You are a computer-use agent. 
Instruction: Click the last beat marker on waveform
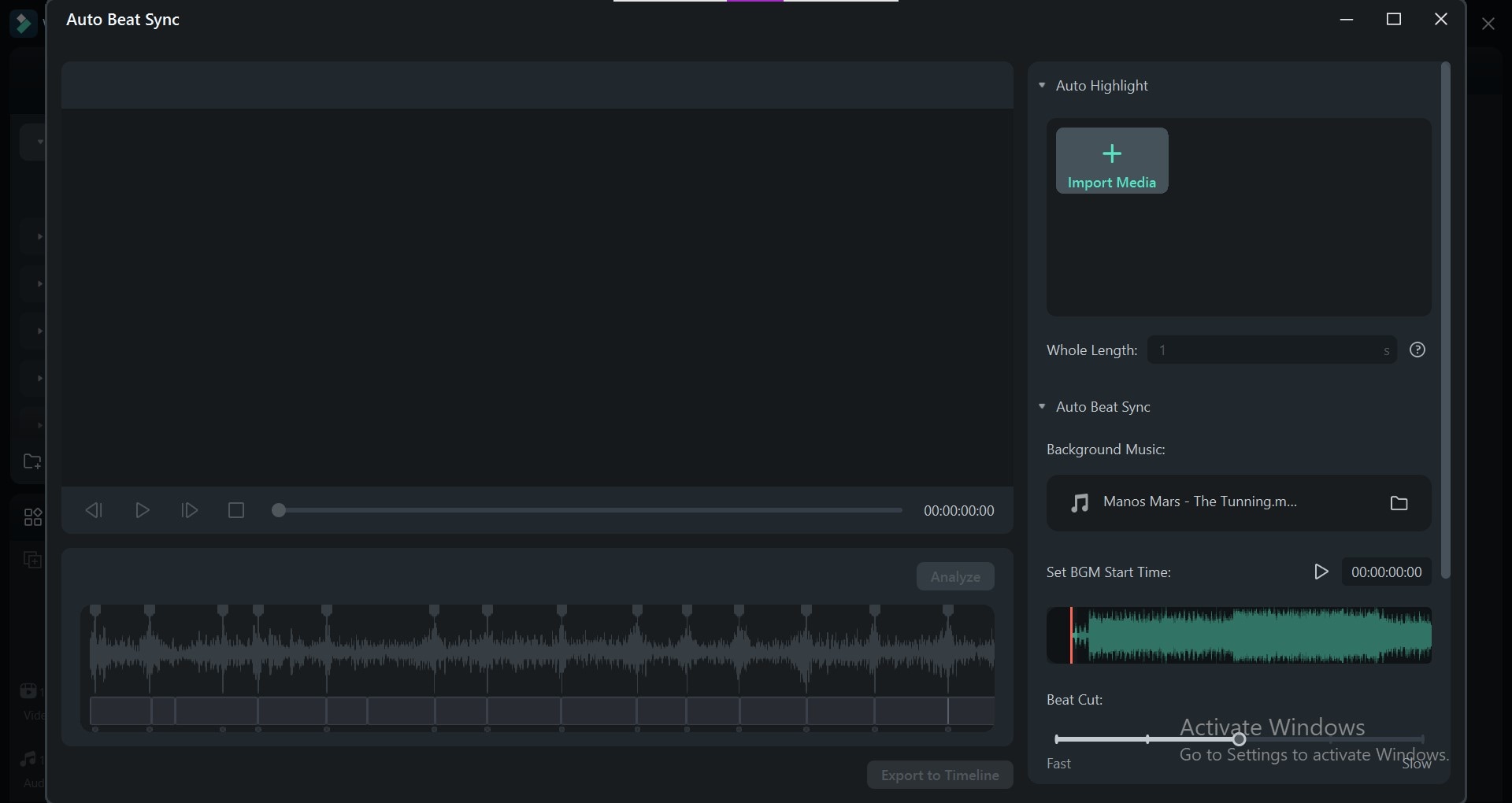point(948,611)
